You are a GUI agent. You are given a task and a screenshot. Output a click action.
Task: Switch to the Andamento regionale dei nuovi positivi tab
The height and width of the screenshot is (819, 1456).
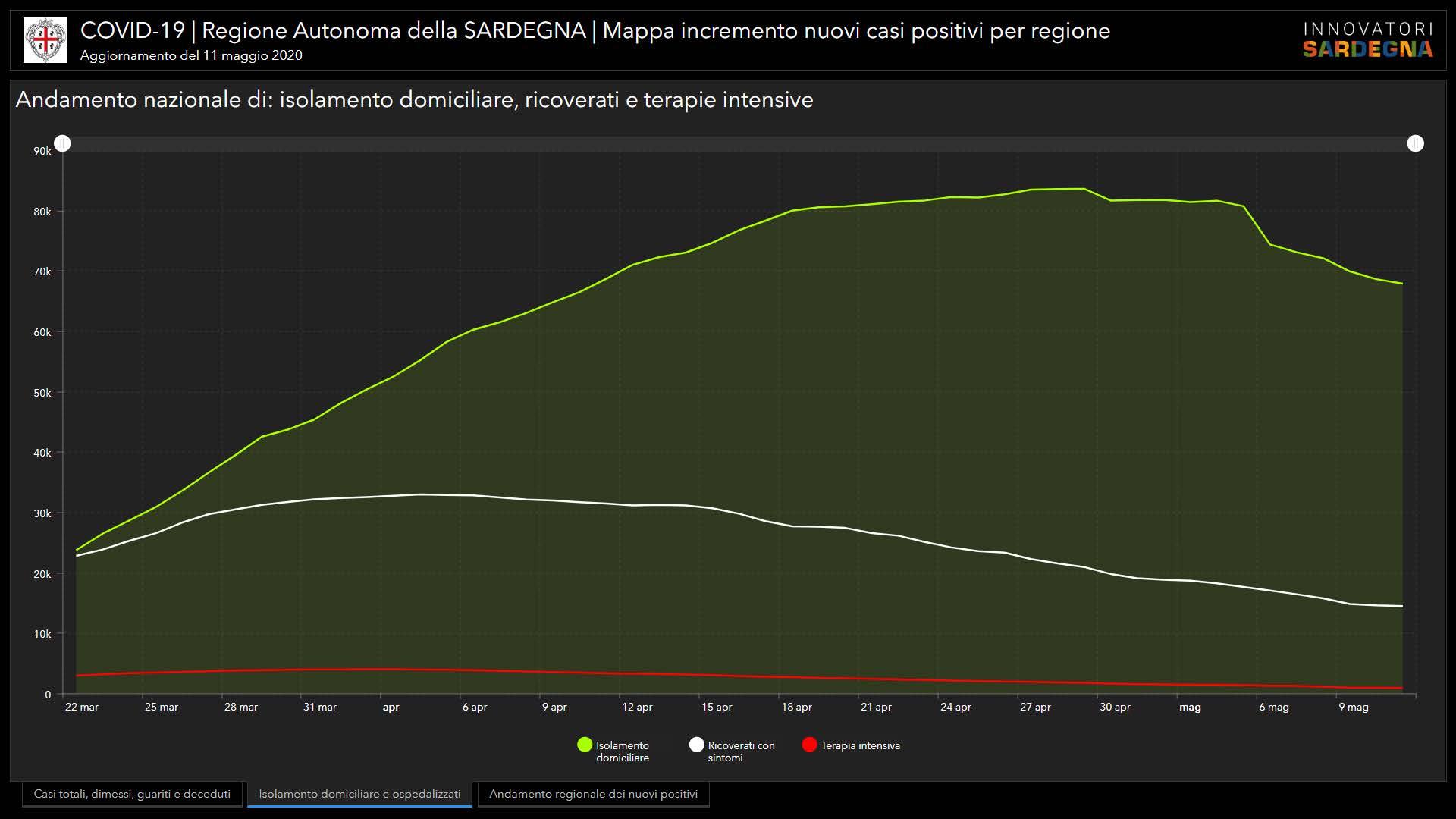(593, 794)
